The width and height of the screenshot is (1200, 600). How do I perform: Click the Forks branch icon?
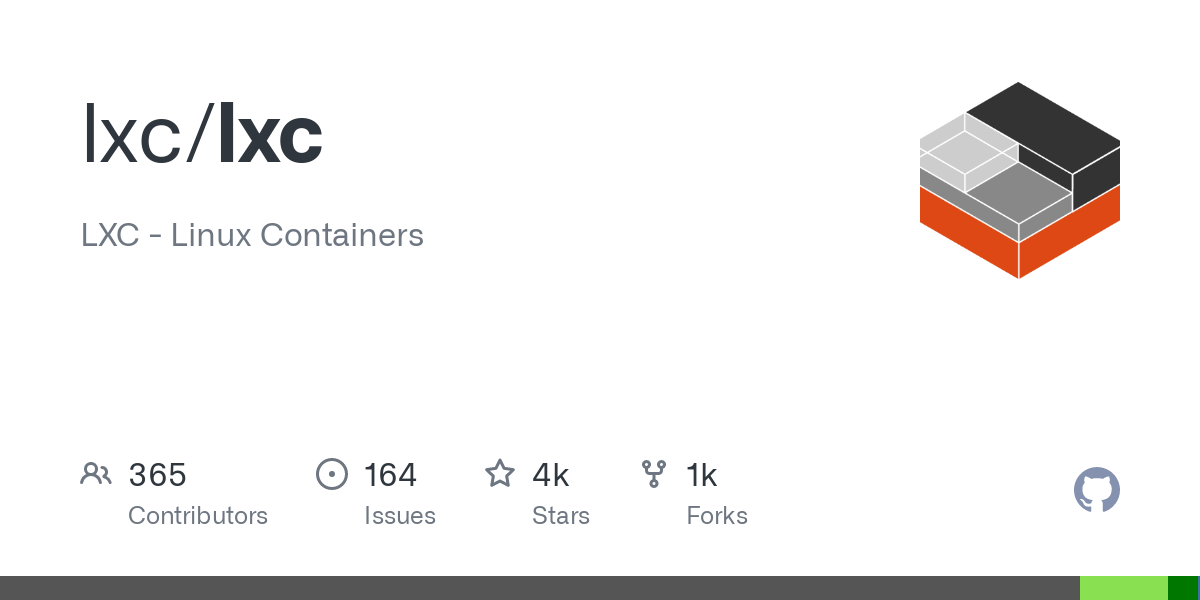point(654,473)
